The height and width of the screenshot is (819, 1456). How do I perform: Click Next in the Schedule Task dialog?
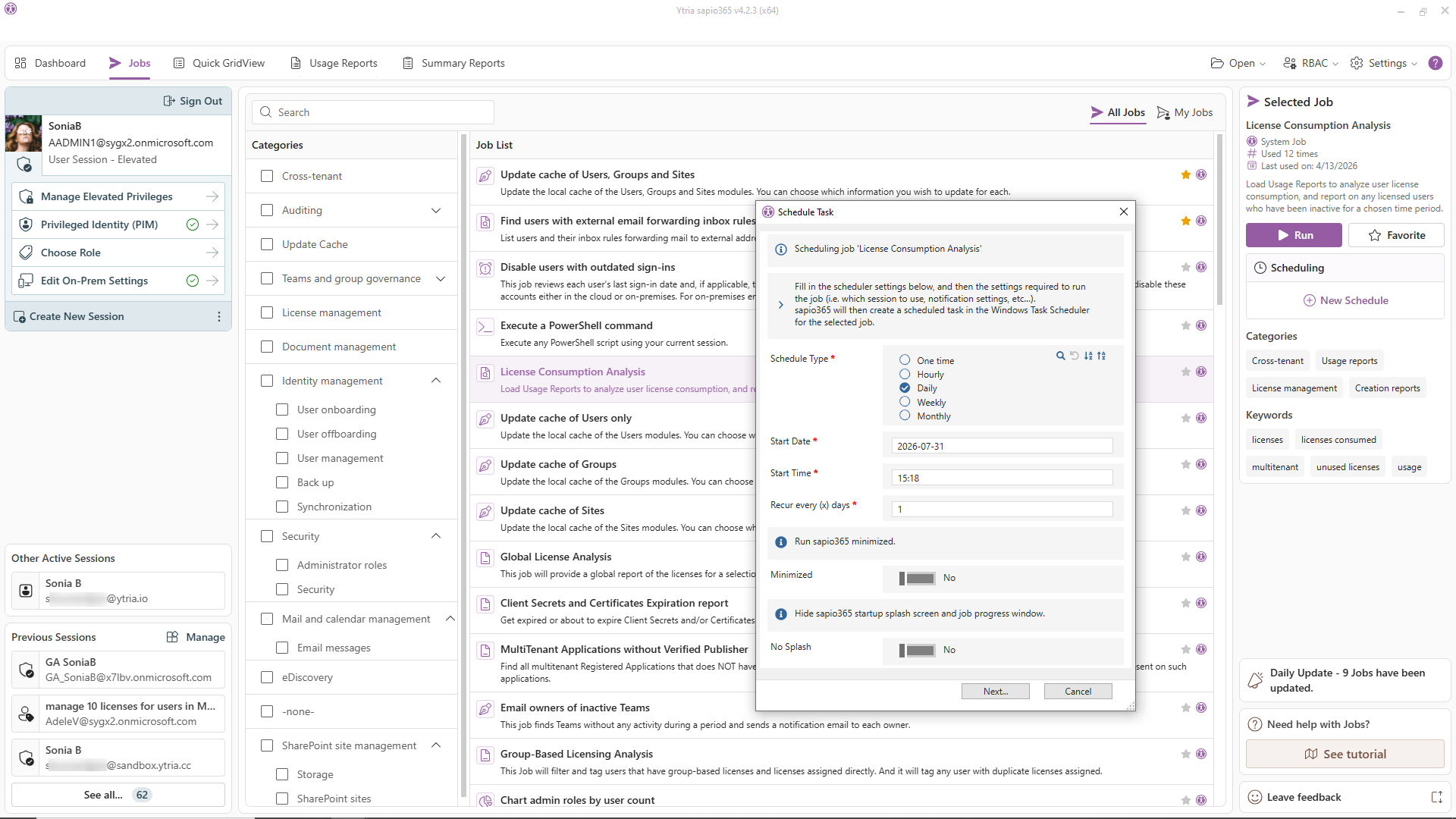tap(995, 692)
